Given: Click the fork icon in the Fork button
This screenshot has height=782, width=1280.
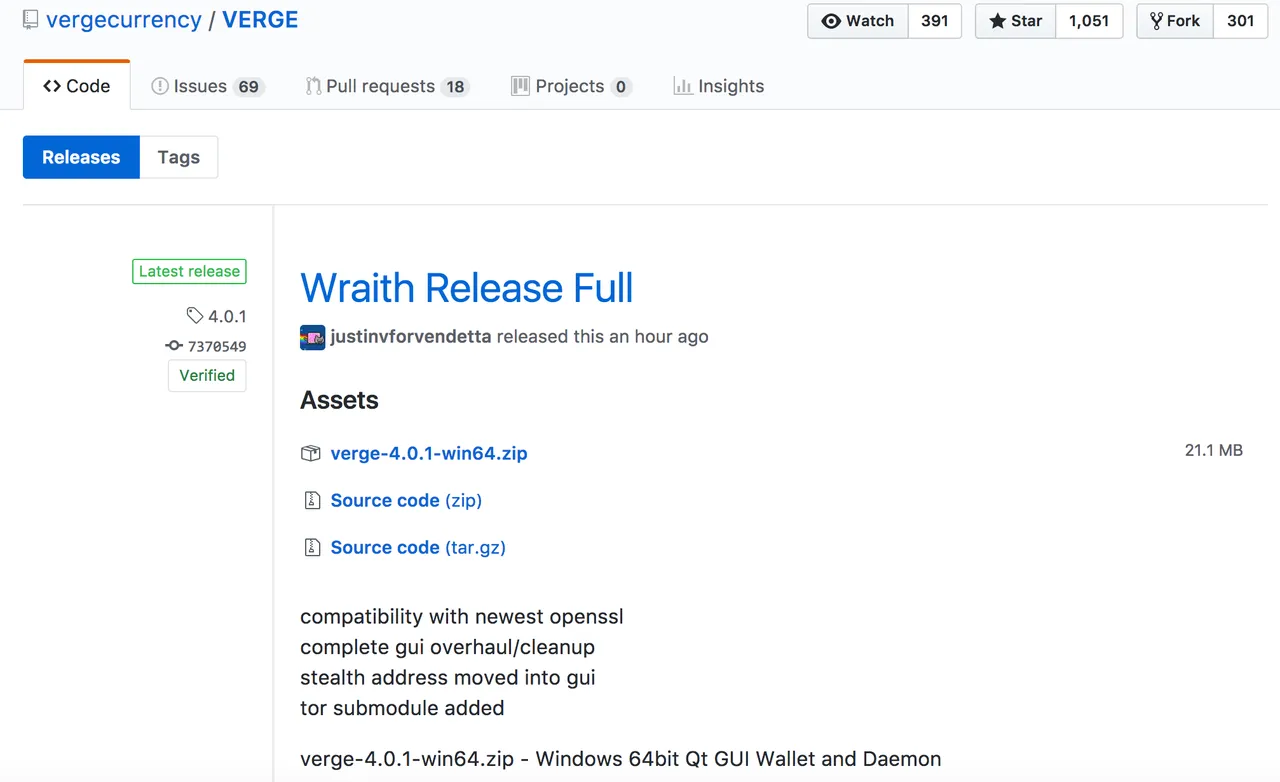Looking at the screenshot, I should (1157, 21).
